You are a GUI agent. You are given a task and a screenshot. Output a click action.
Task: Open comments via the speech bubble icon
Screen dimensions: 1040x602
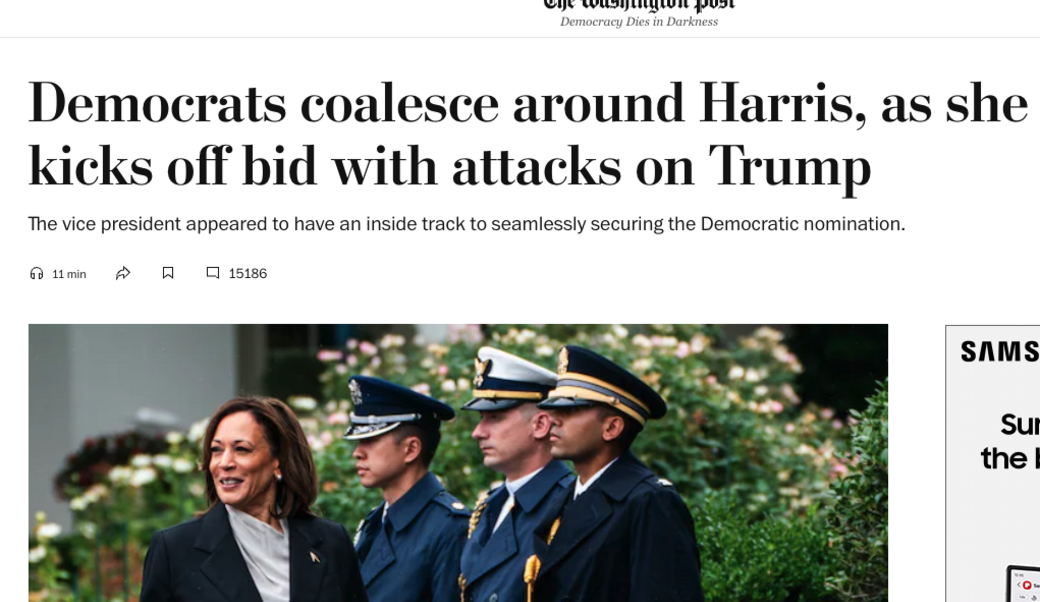pyautogui.click(x=212, y=272)
